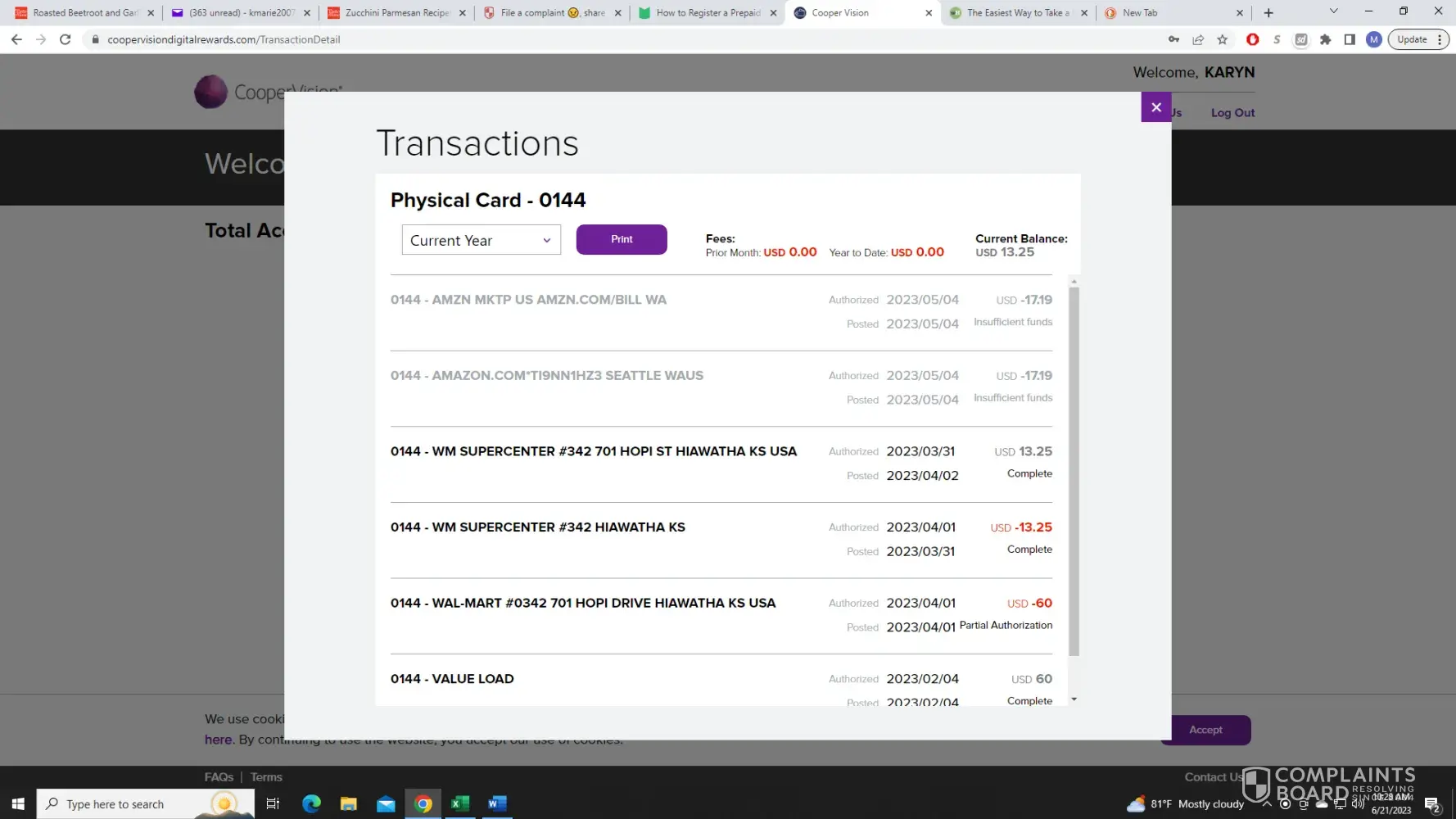Reload the page with the refresh icon
Image resolution: width=1456 pixels, height=819 pixels.
click(x=66, y=39)
